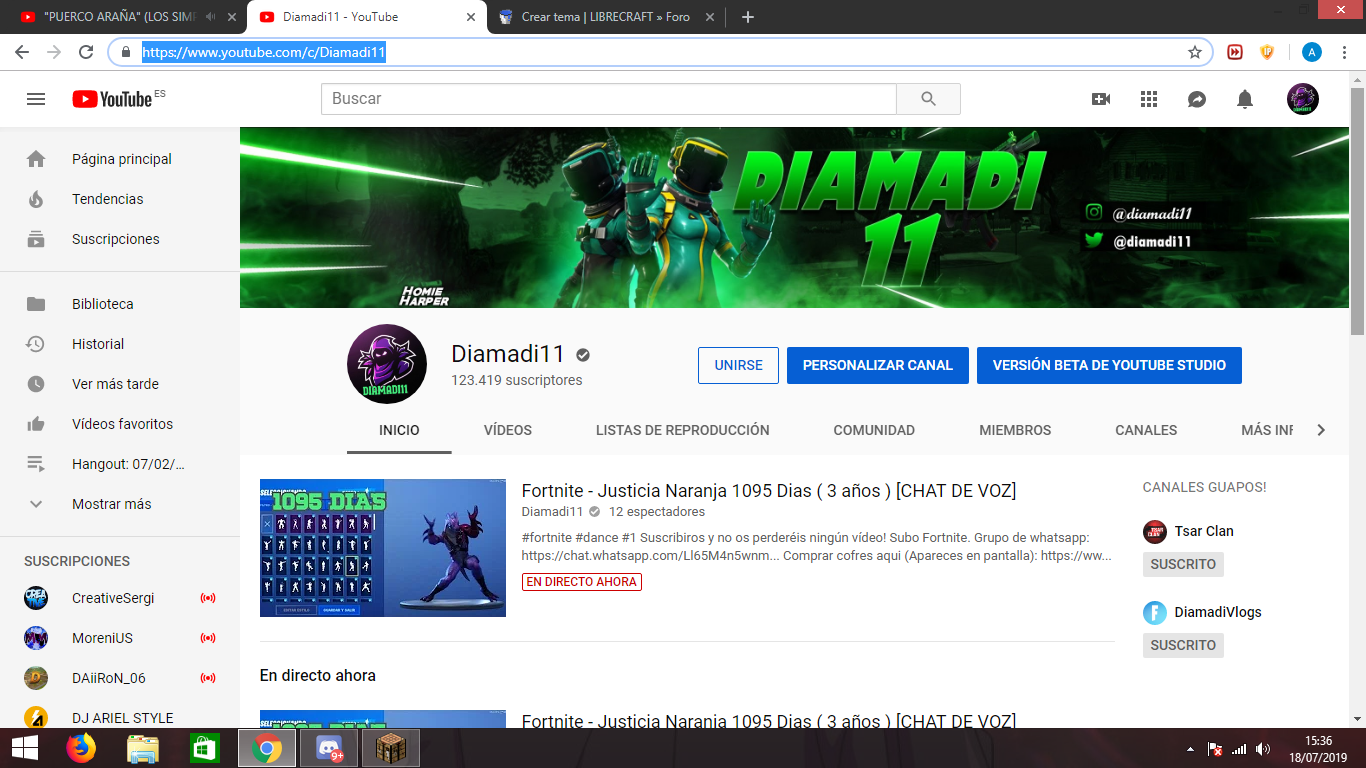
Task: Mute PUERCO ARAÑA tab audio icon
Action: tap(210, 17)
